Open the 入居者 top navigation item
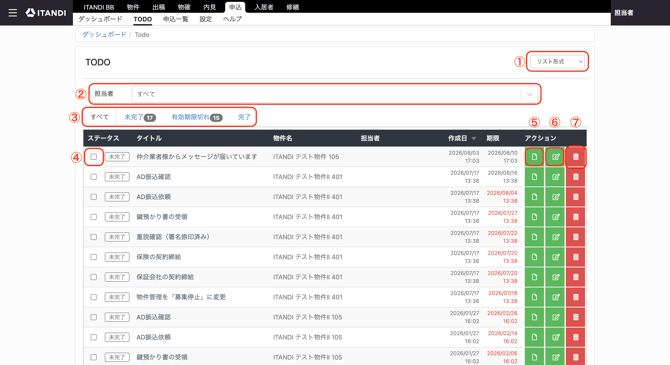 point(264,7)
